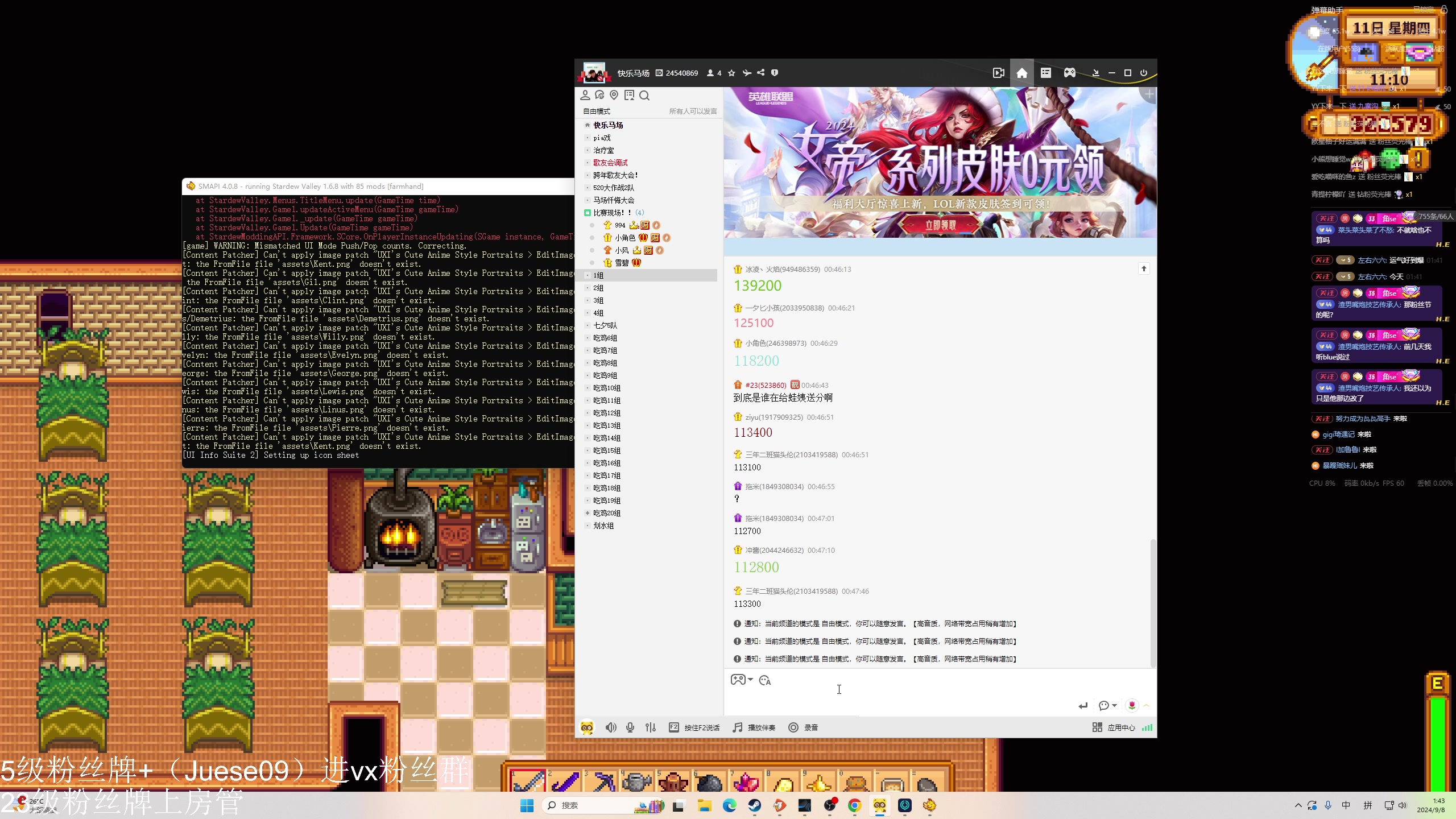This screenshot has width=1456, height=819.
Task: Select the 七夕5队 channel
Action: pos(605,325)
